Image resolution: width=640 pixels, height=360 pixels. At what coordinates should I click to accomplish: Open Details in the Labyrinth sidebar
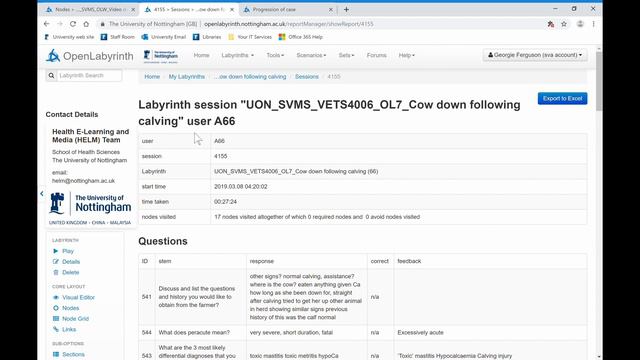[71, 262]
